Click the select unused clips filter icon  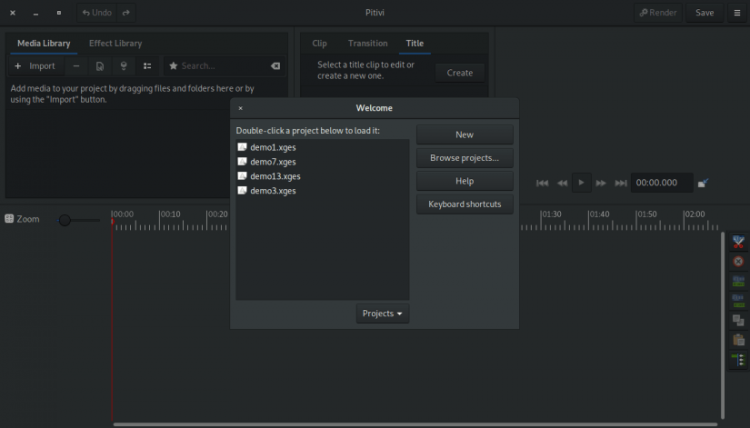point(123,66)
